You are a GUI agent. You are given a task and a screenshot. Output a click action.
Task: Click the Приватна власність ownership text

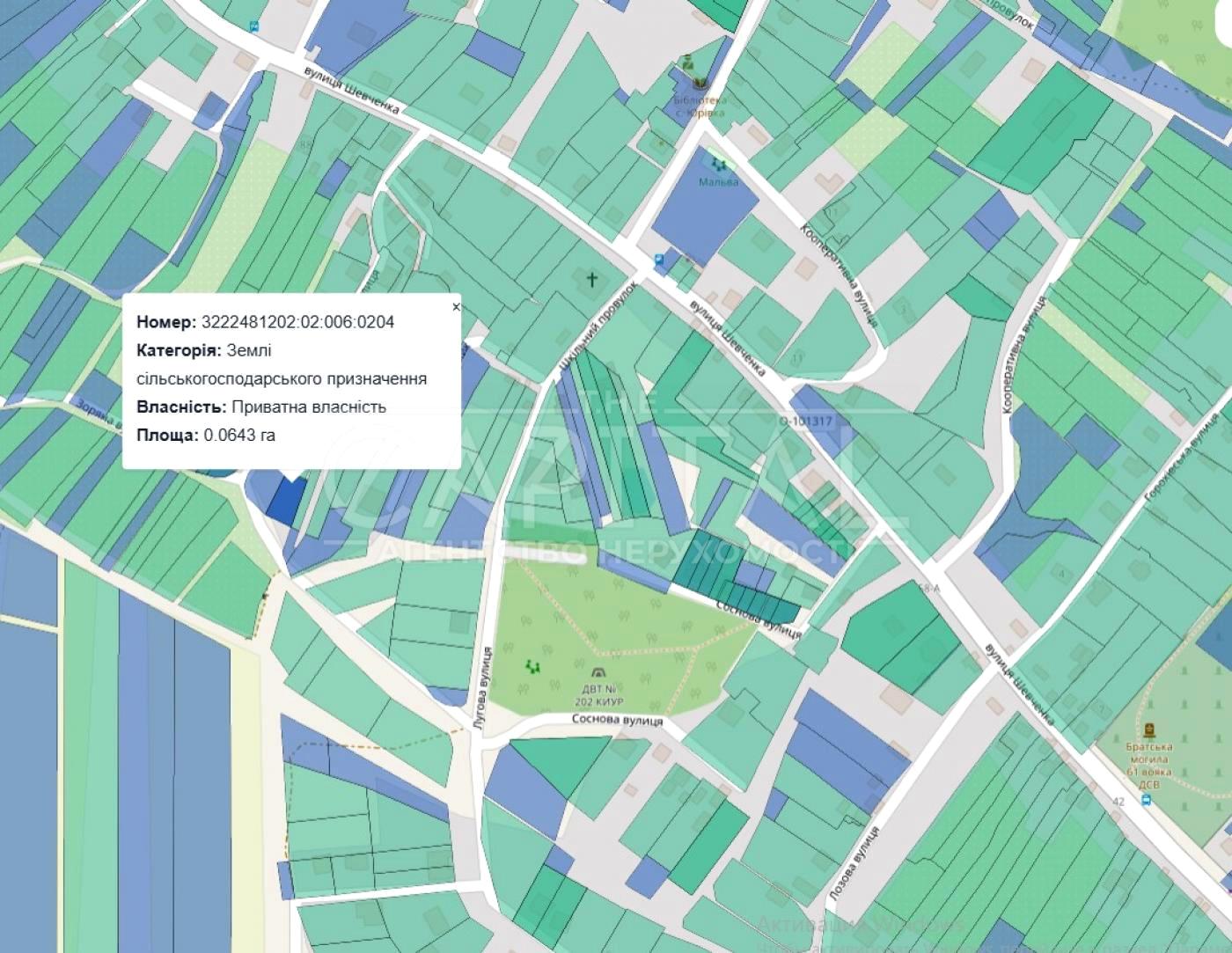(x=308, y=407)
